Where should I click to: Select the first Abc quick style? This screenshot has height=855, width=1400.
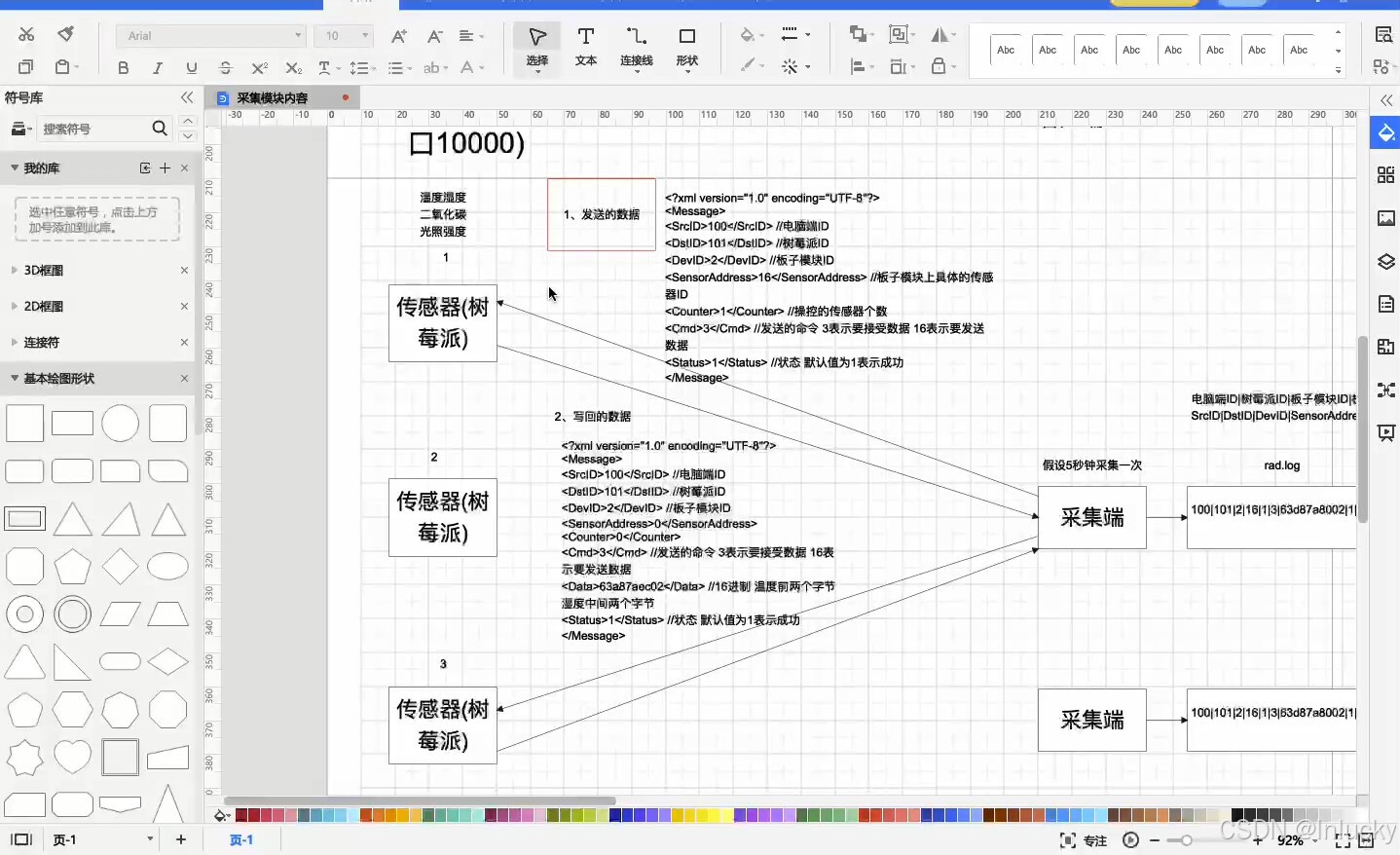1006,50
